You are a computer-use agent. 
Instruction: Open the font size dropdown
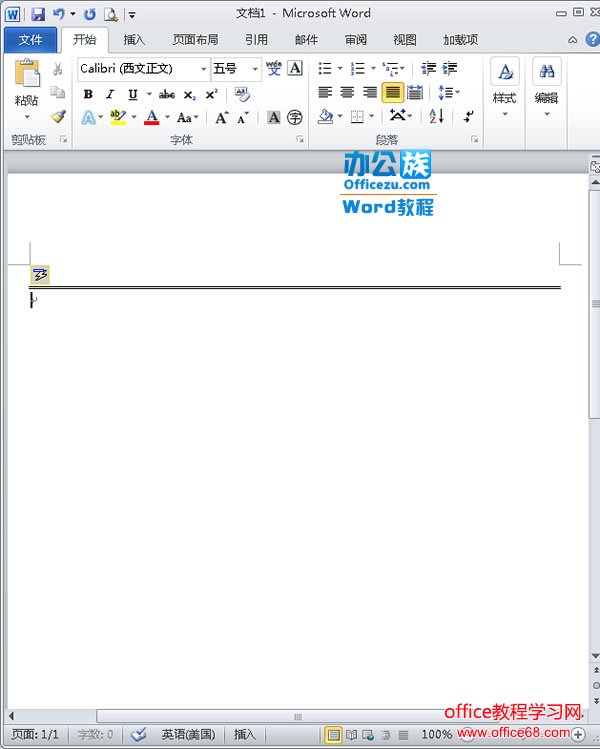tap(255, 69)
